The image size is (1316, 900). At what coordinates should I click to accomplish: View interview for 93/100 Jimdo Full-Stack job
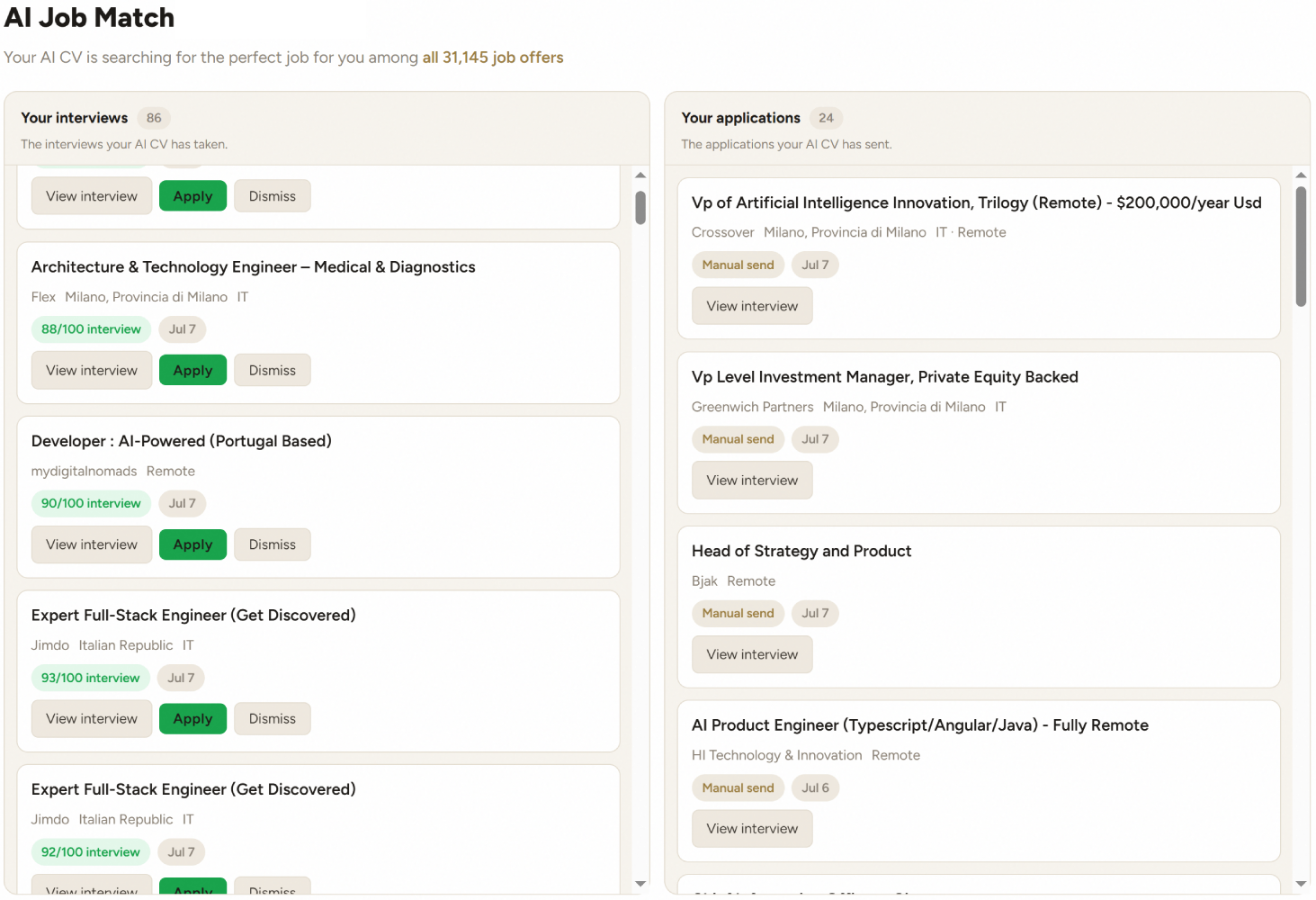coord(92,719)
